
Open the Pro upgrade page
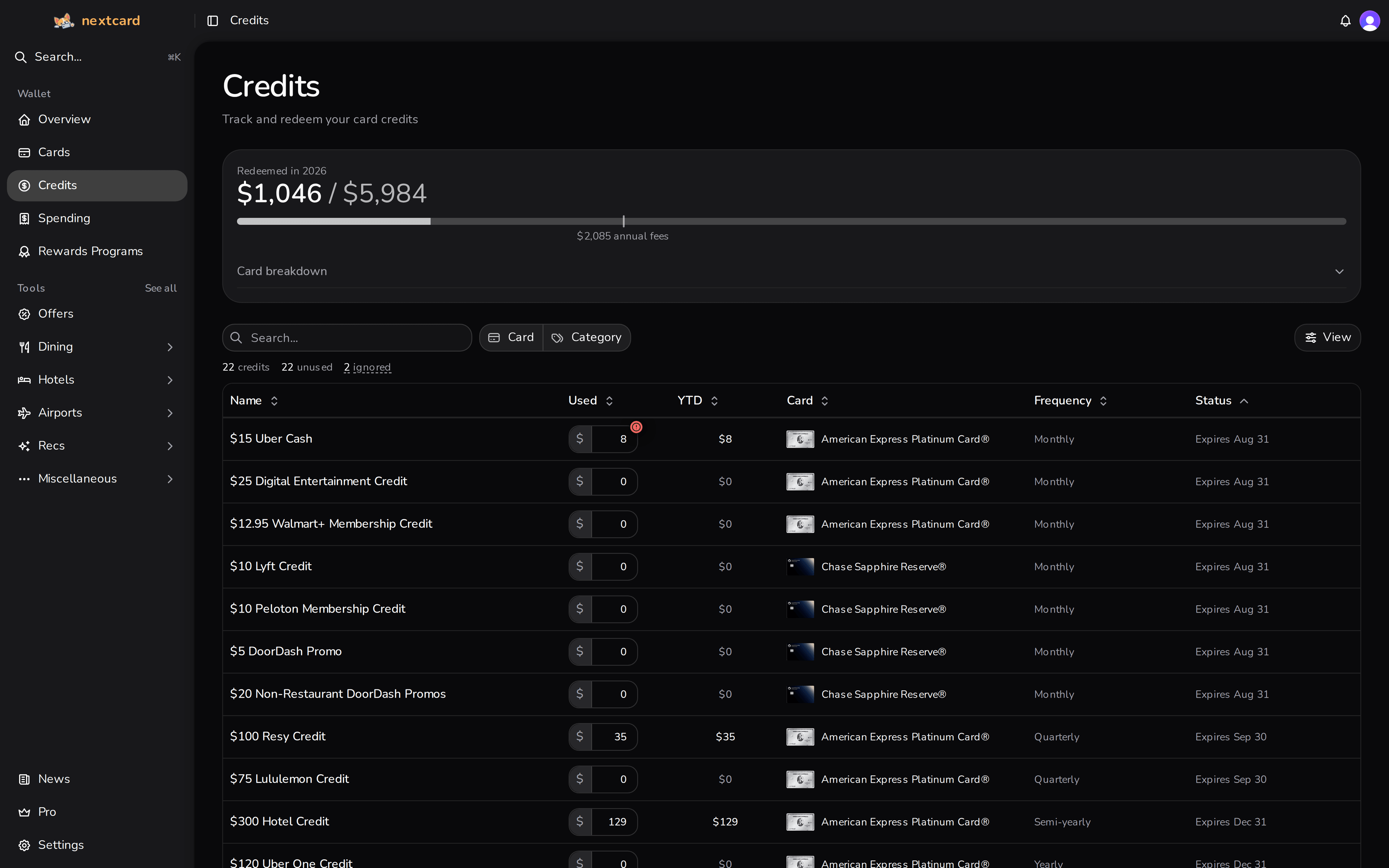[97, 812]
